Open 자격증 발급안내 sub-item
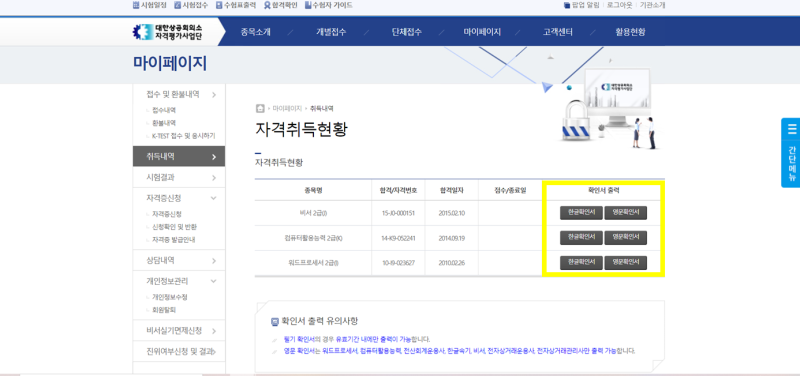800x376 pixels. [x=173, y=240]
